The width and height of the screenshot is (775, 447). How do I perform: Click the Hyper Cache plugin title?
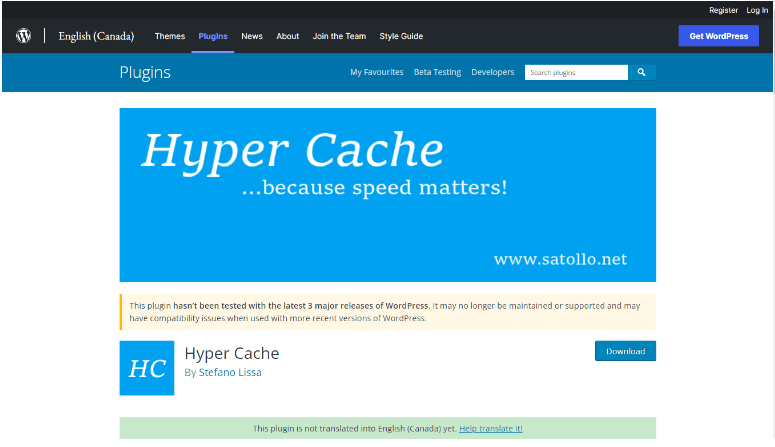click(232, 353)
